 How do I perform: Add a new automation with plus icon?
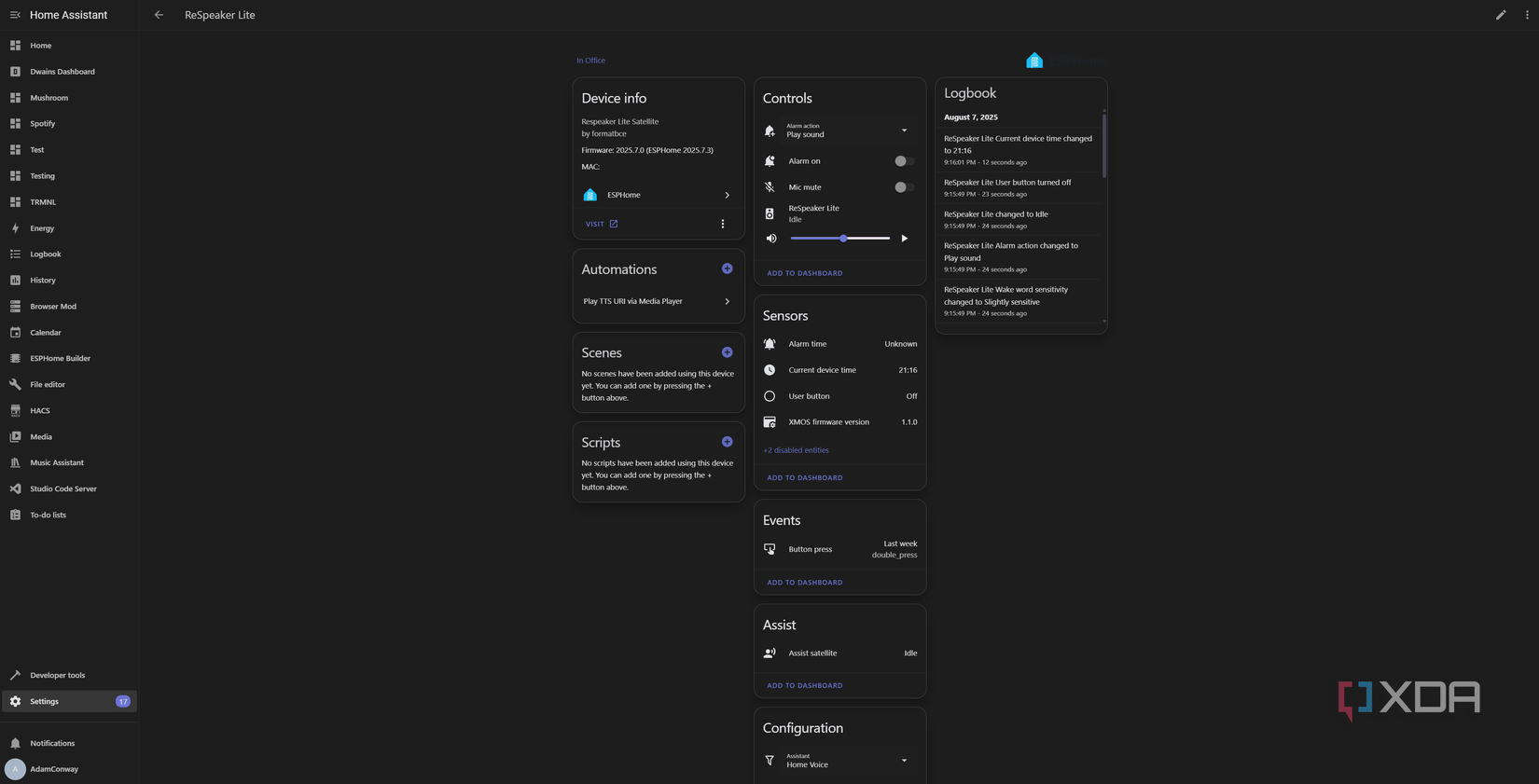pyautogui.click(x=727, y=268)
